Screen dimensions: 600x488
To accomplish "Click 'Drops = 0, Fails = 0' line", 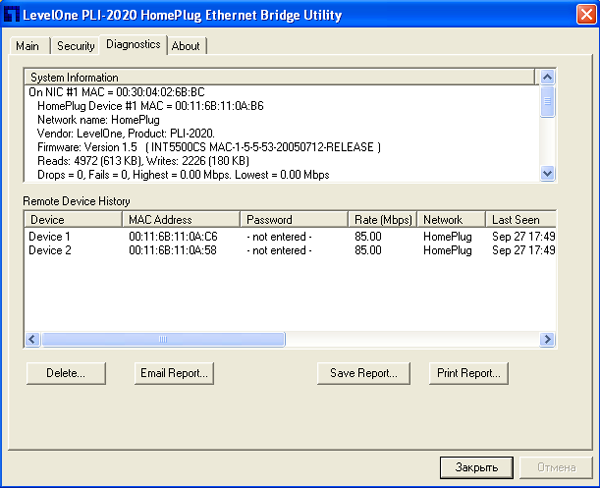I will tap(183, 175).
